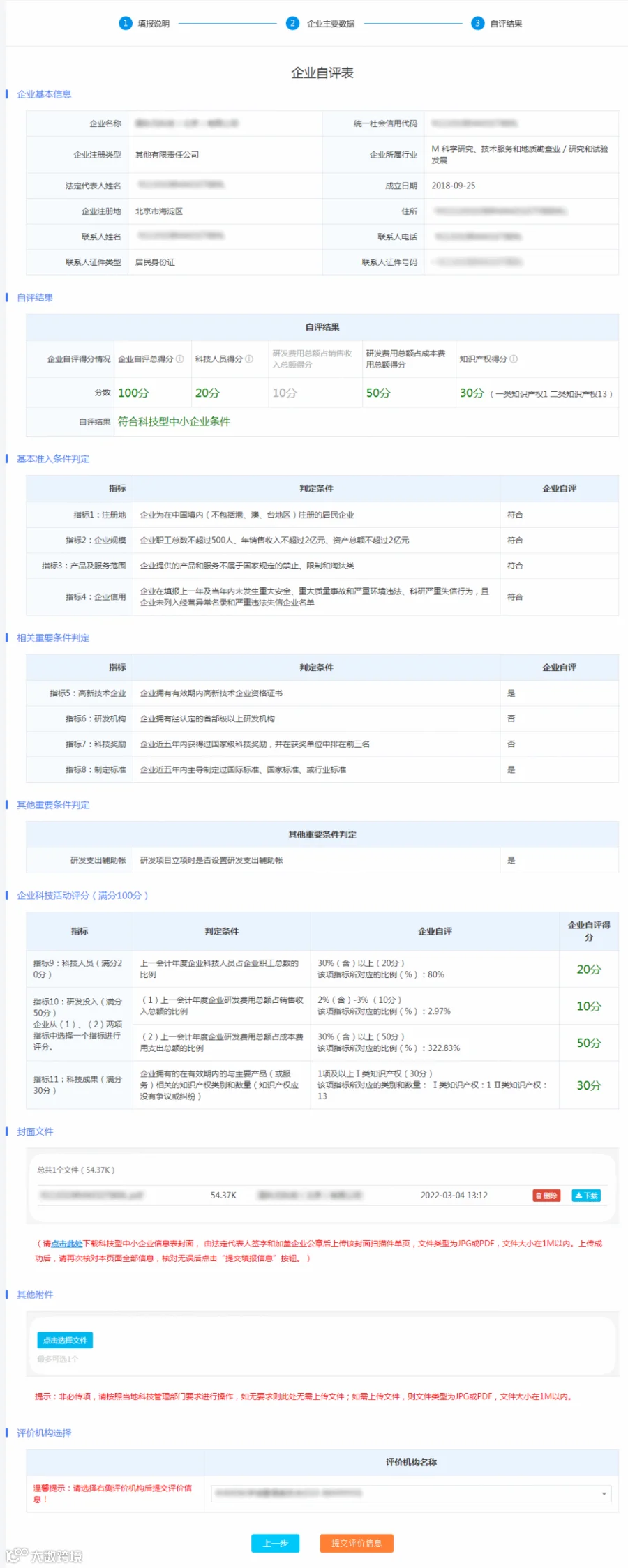Image resolution: width=628 pixels, height=1568 pixels.
Task: Click 50分 score in 研发投入 row
Action: (x=588, y=1043)
